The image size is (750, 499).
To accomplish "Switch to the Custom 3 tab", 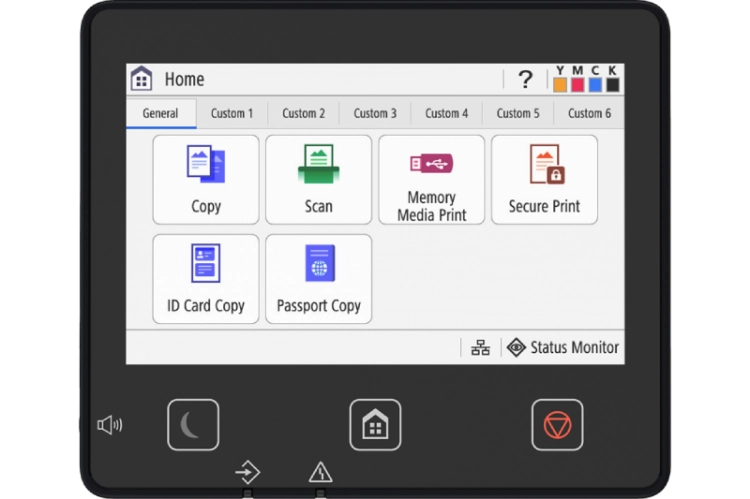I will click(375, 113).
